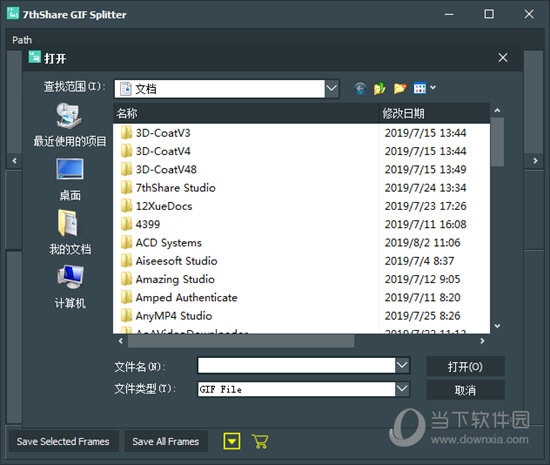Click date 2019/8/2 11:06
Image resolution: width=550 pixels, height=465 pixels.
[422, 242]
